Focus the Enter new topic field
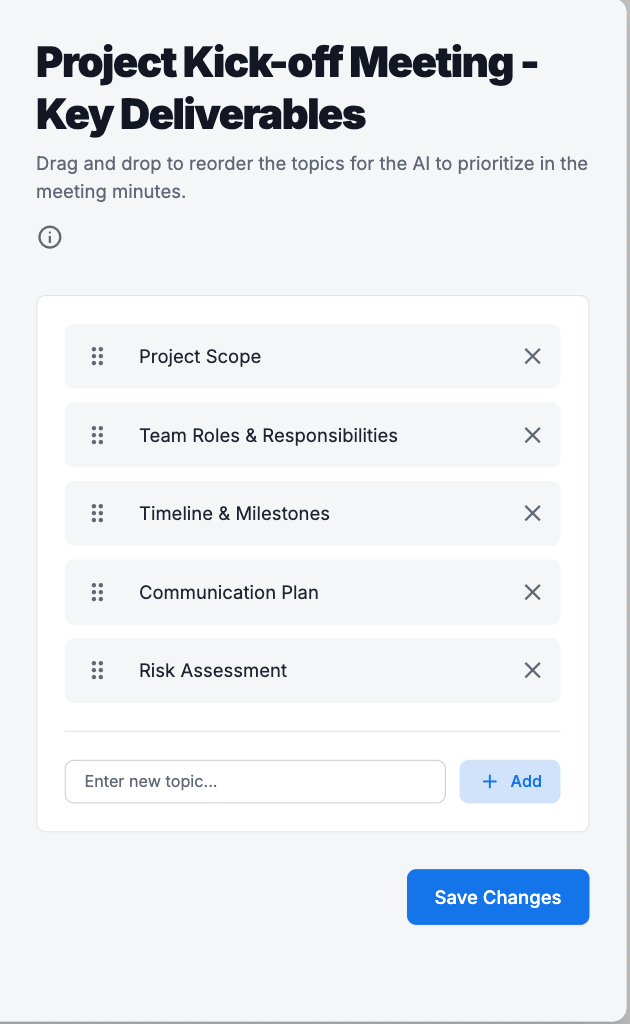 coord(255,782)
